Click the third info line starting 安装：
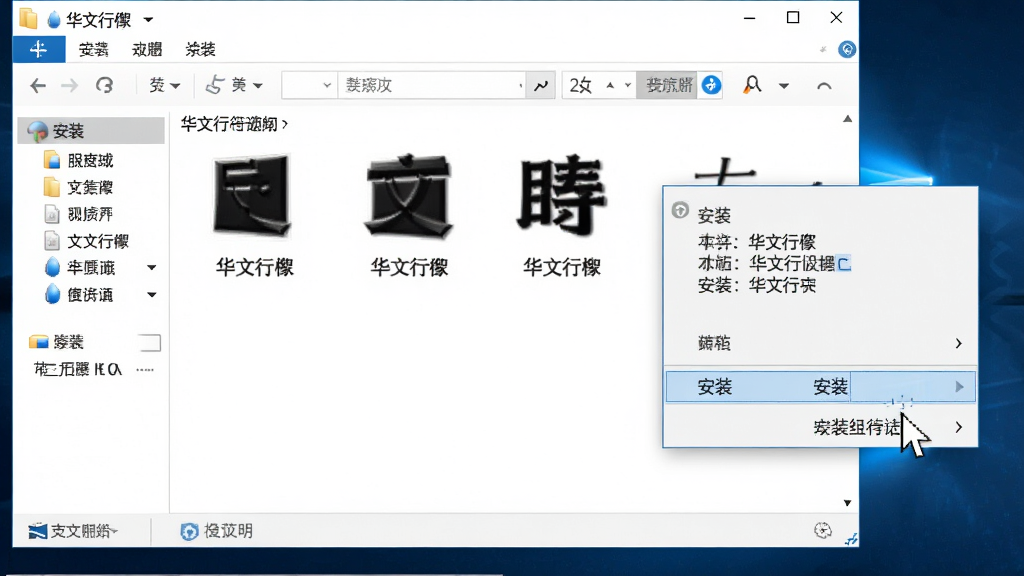This screenshot has width=1024, height=576. tap(757, 285)
